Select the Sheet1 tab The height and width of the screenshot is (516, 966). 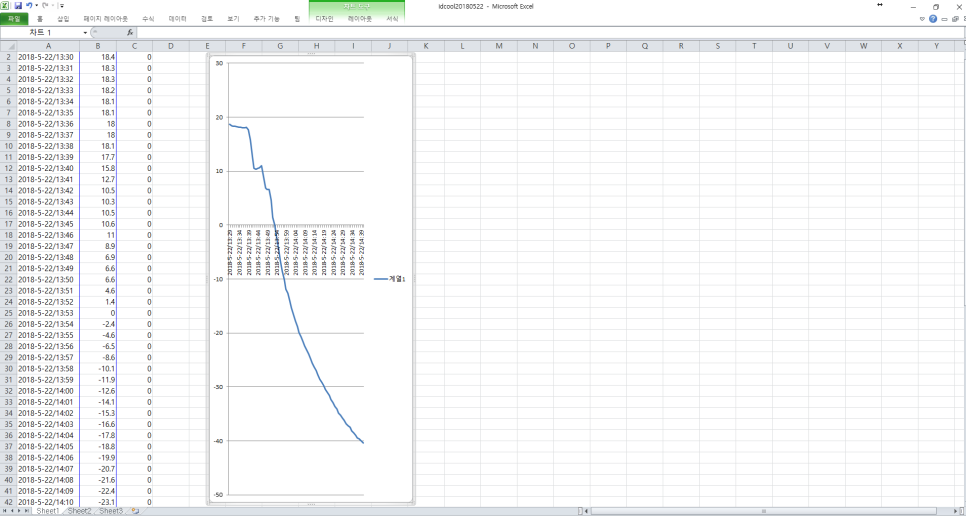point(47,511)
